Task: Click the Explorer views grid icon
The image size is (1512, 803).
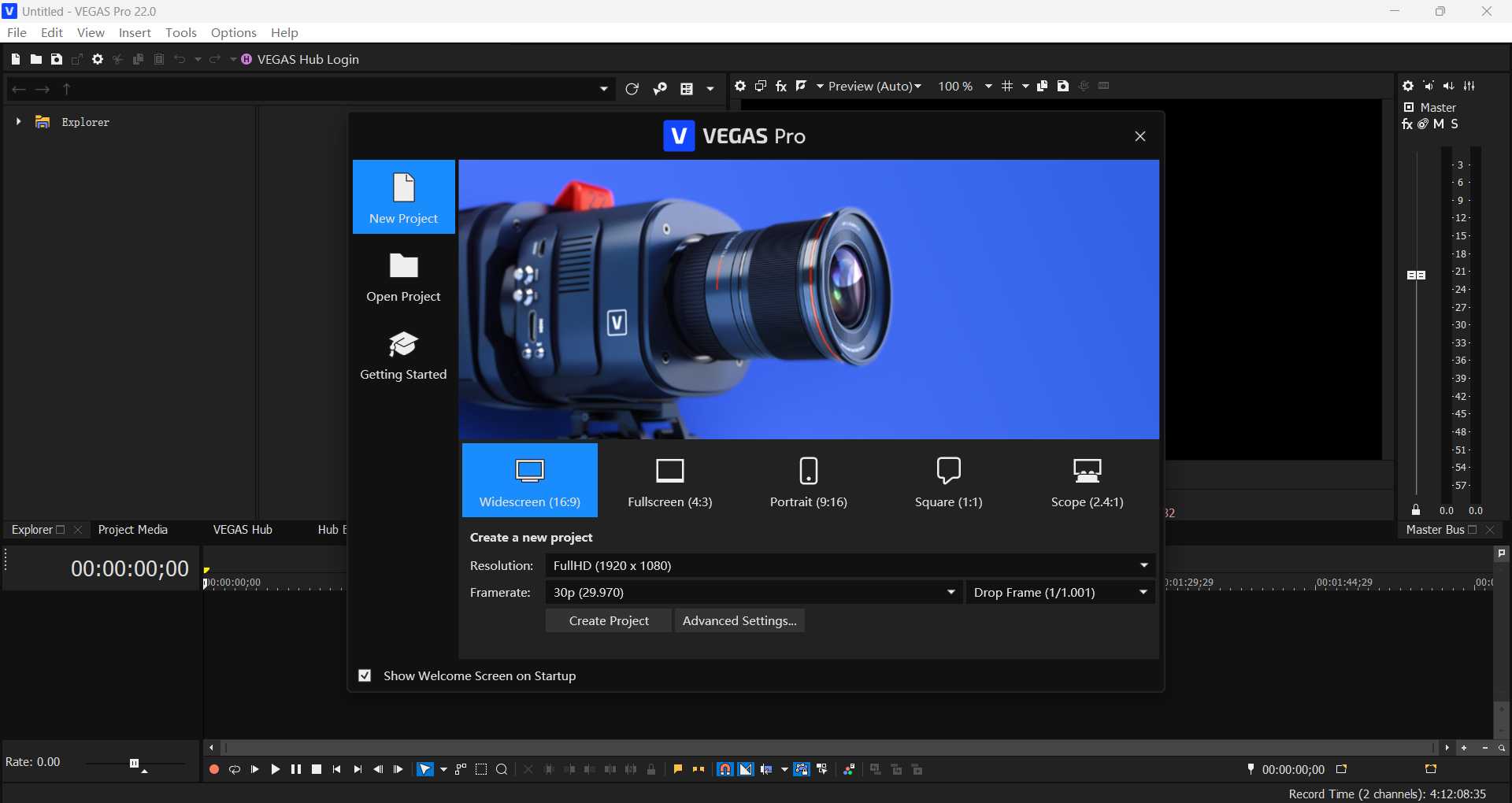Action: [x=687, y=89]
